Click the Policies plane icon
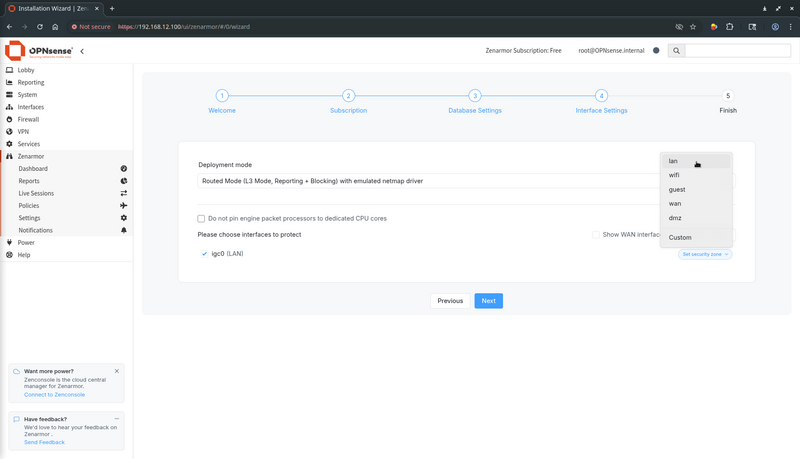Screen dimensions: 800x459 point(123,206)
